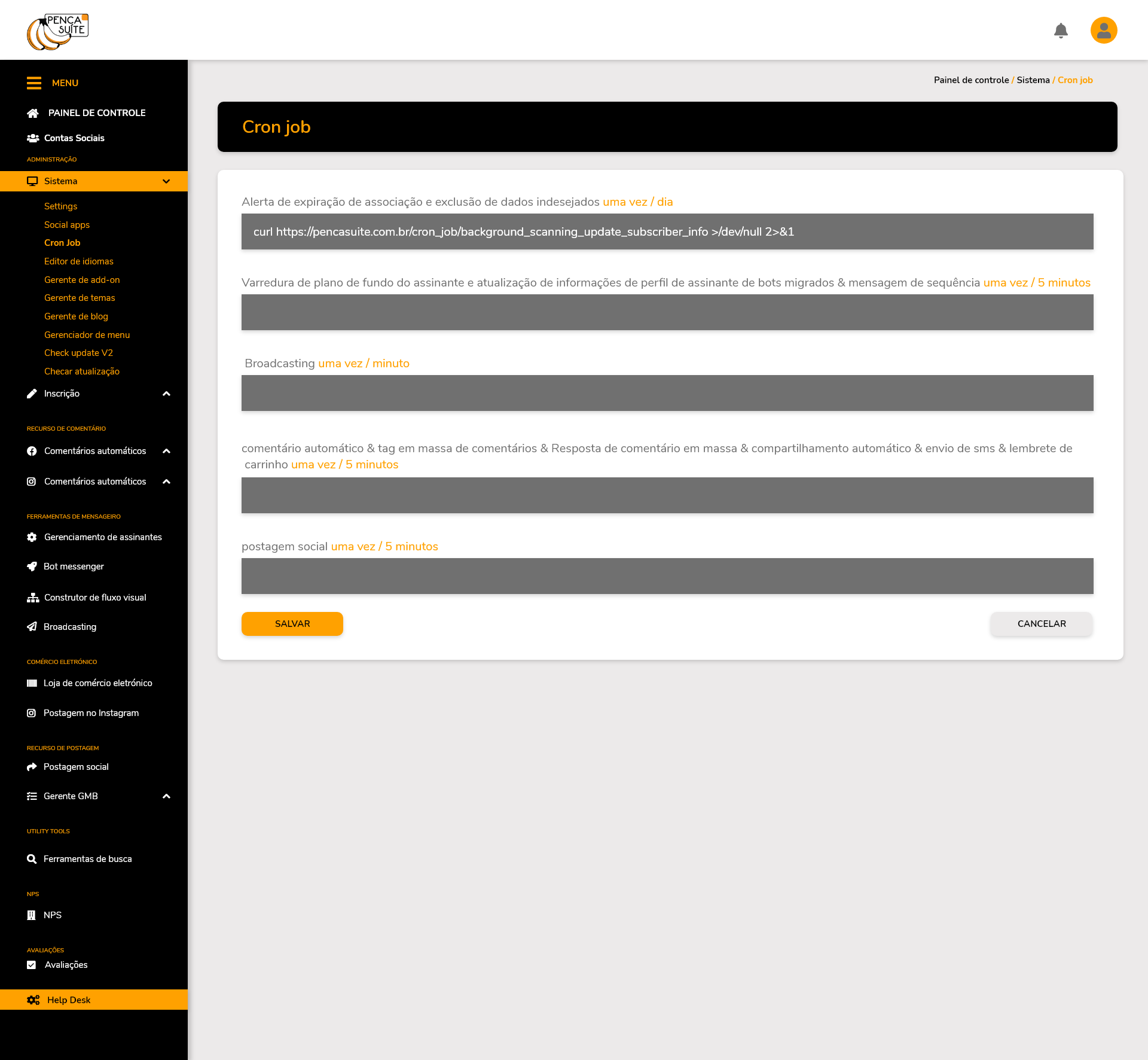Click the notification bell icon
The height and width of the screenshot is (1060, 1148).
click(x=1061, y=31)
